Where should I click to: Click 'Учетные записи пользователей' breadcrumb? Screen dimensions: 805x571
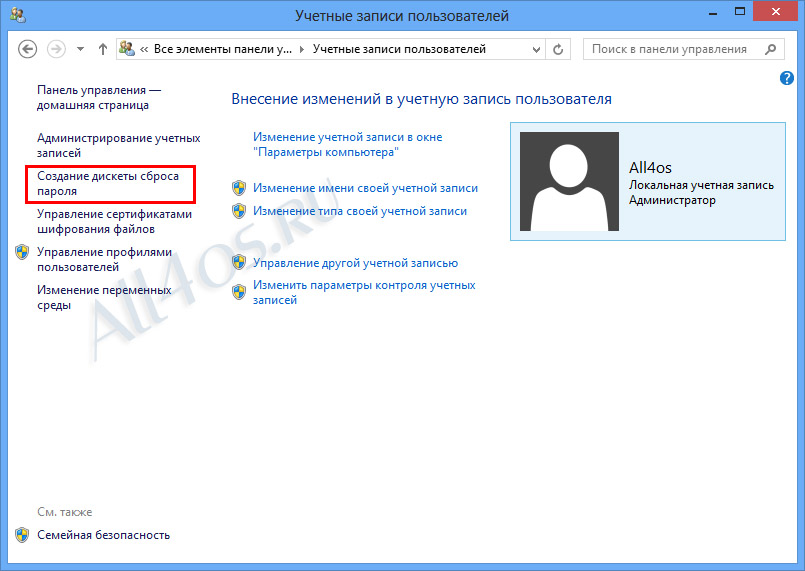pos(399,49)
